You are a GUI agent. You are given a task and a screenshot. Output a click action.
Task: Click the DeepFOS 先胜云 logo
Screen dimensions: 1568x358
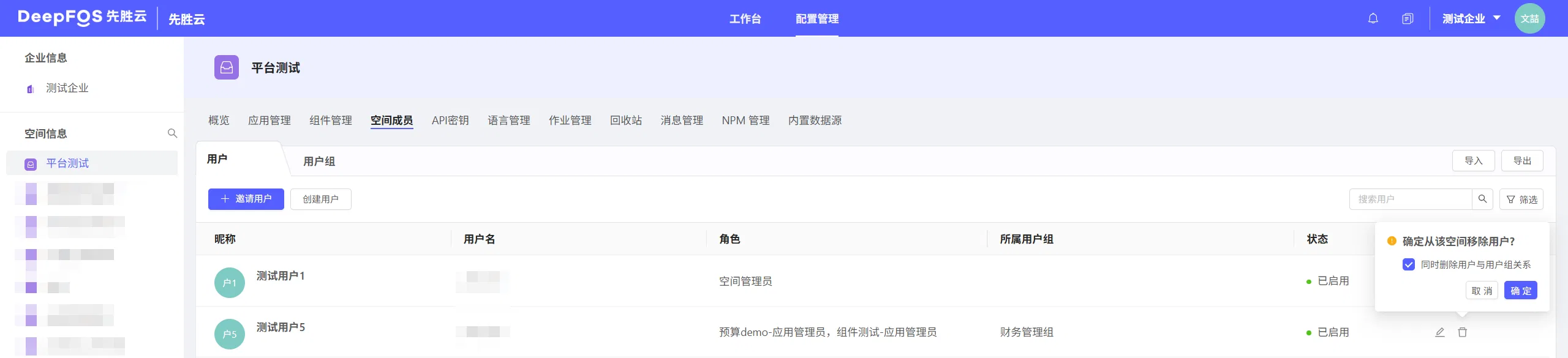click(x=82, y=17)
